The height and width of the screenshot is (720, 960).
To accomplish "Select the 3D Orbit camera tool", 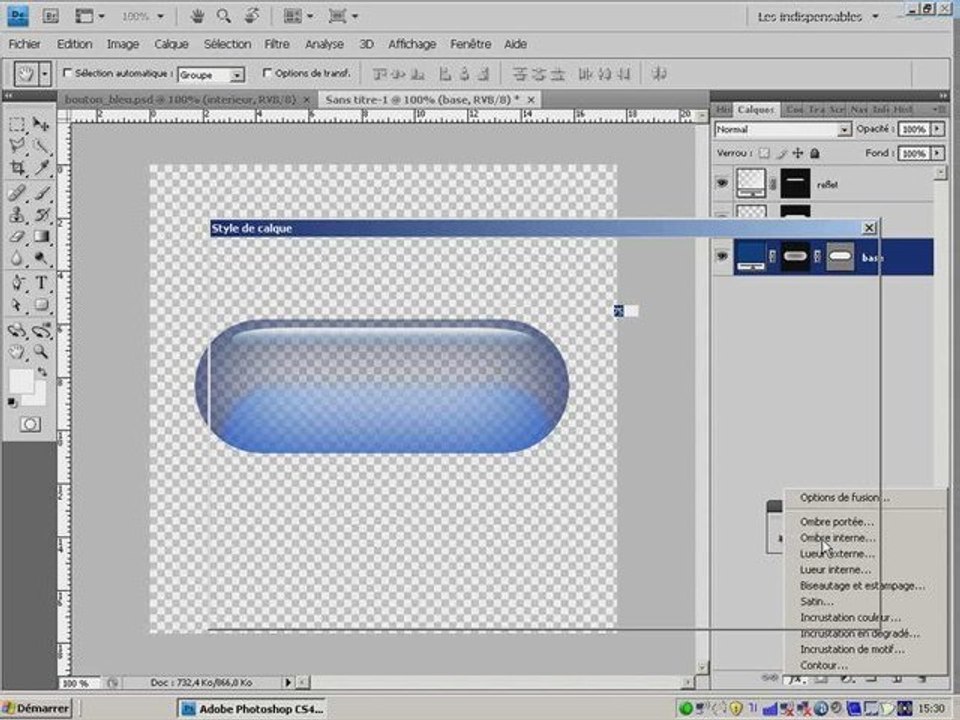I will (x=41, y=331).
